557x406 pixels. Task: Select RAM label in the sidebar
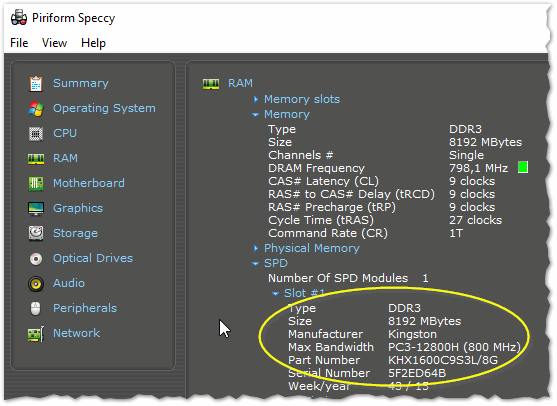tap(65, 158)
